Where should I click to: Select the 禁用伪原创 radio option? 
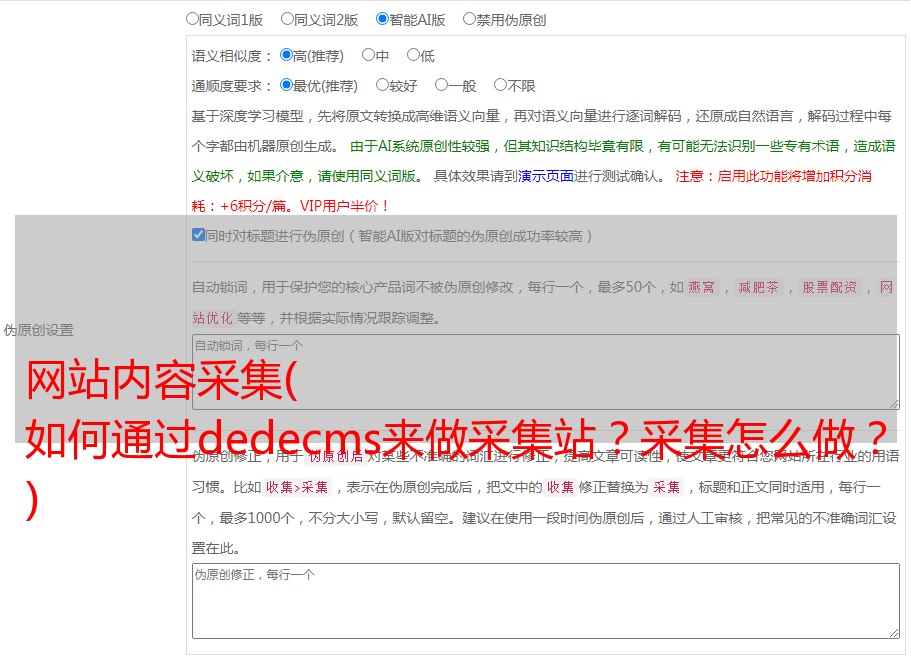point(469,19)
